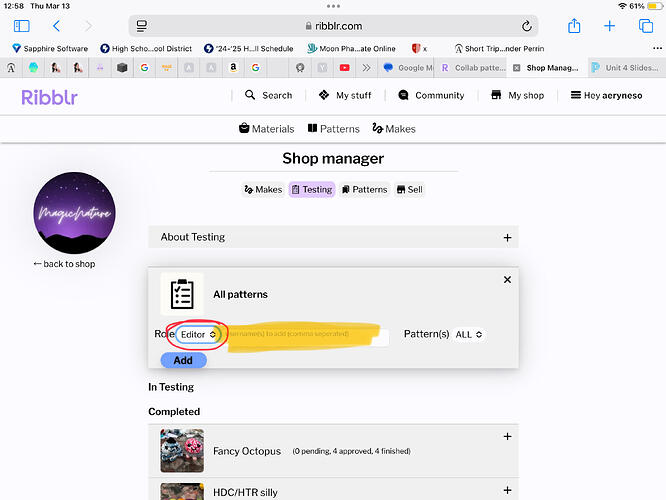This screenshot has width=666, height=500.
Task: Open the page reader menu icon
Action: pos(142,26)
